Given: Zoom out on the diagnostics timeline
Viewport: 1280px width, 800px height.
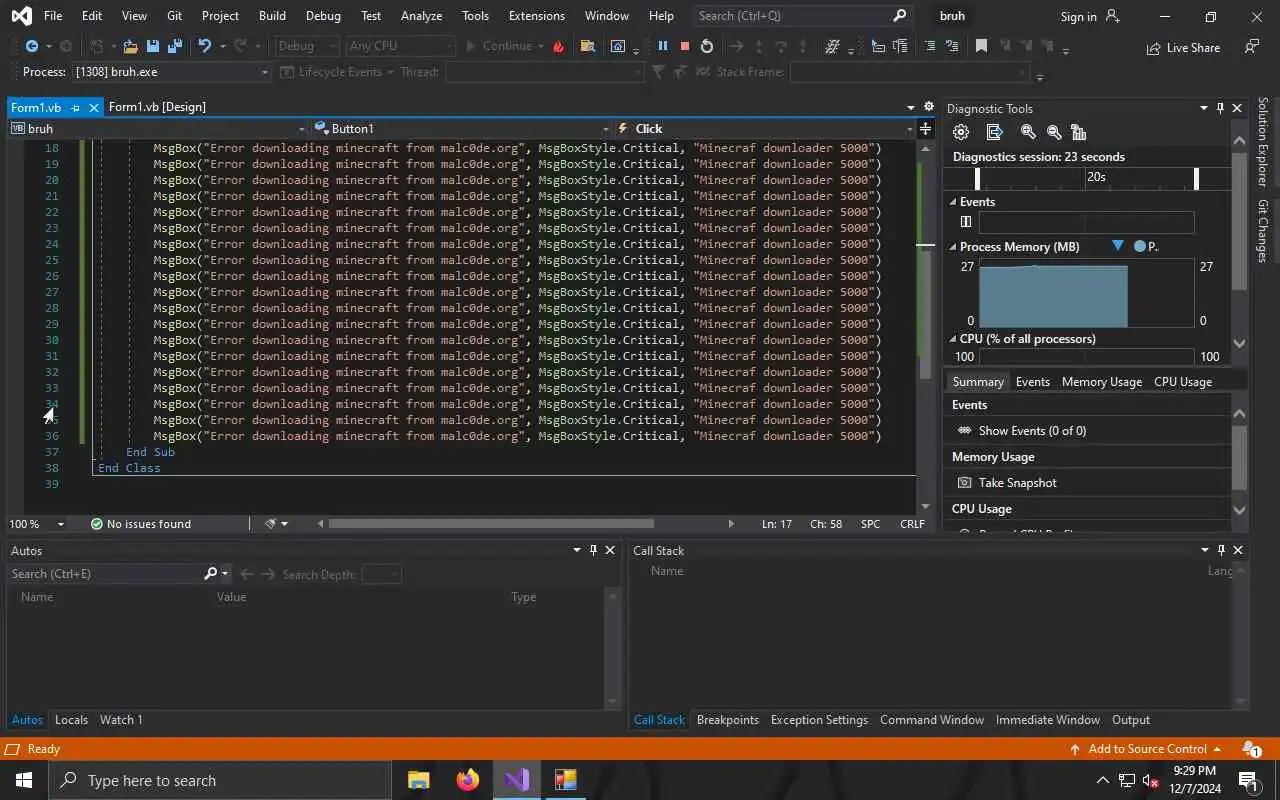Looking at the screenshot, I should [x=1054, y=132].
